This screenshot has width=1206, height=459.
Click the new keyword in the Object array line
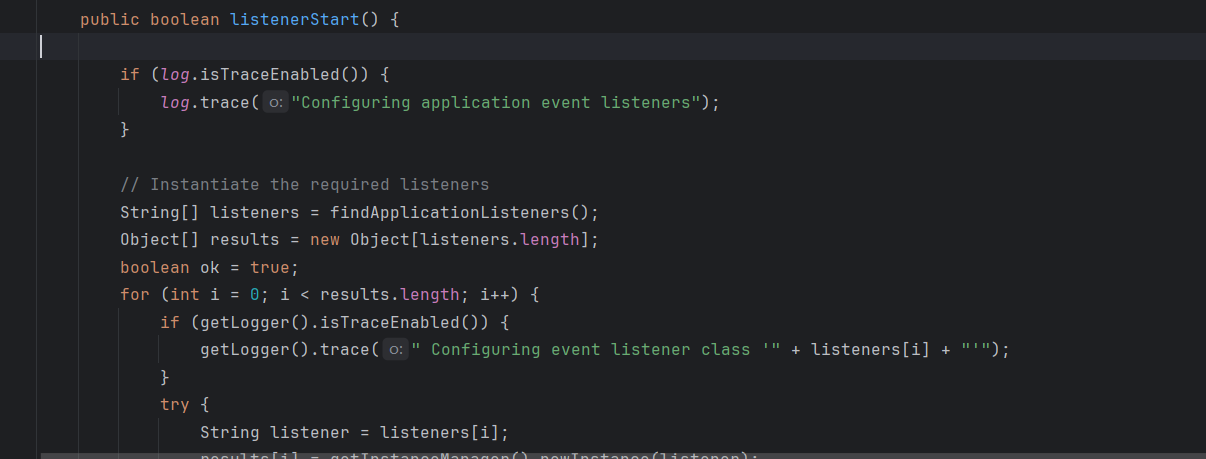pyautogui.click(x=325, y=240)
